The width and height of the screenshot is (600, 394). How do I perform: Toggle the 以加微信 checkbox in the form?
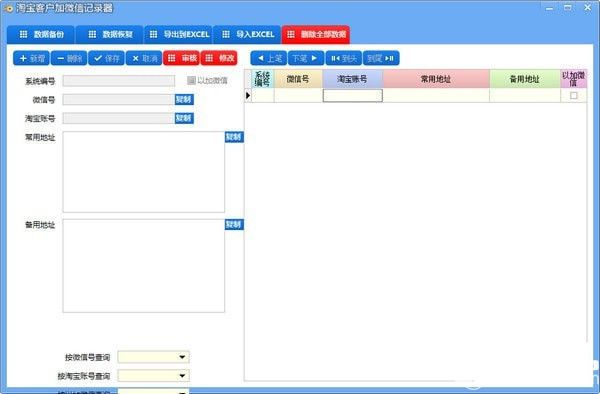click(x=191, y=80)
